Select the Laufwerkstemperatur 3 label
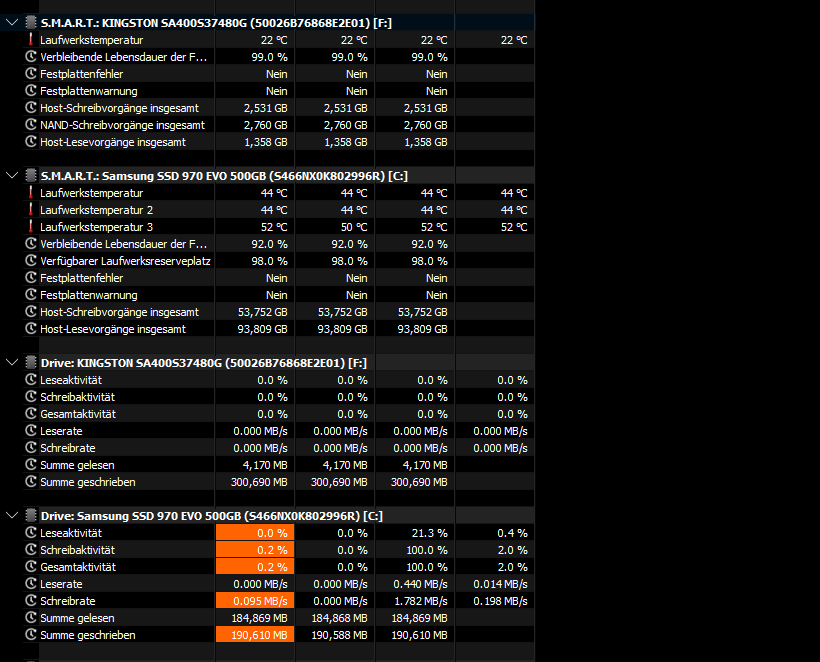 96,227
